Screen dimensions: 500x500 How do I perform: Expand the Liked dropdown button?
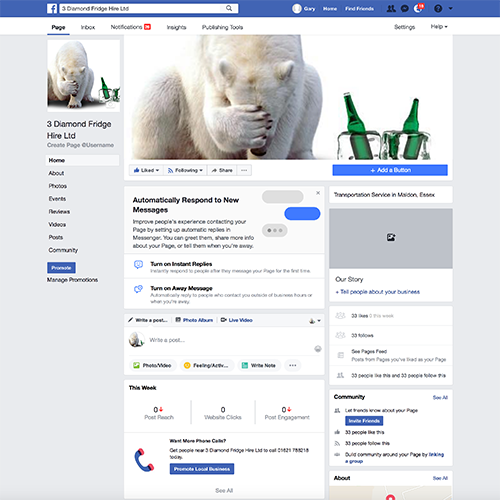(x=146, y=170)
